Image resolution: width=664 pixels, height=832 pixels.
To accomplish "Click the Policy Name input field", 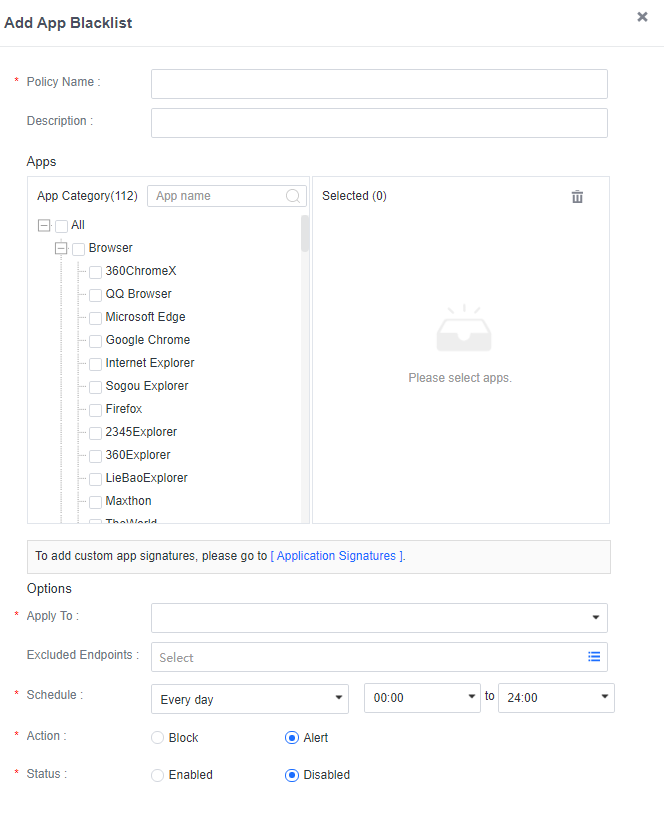I will pyautogui.click(x=379, y=84).
